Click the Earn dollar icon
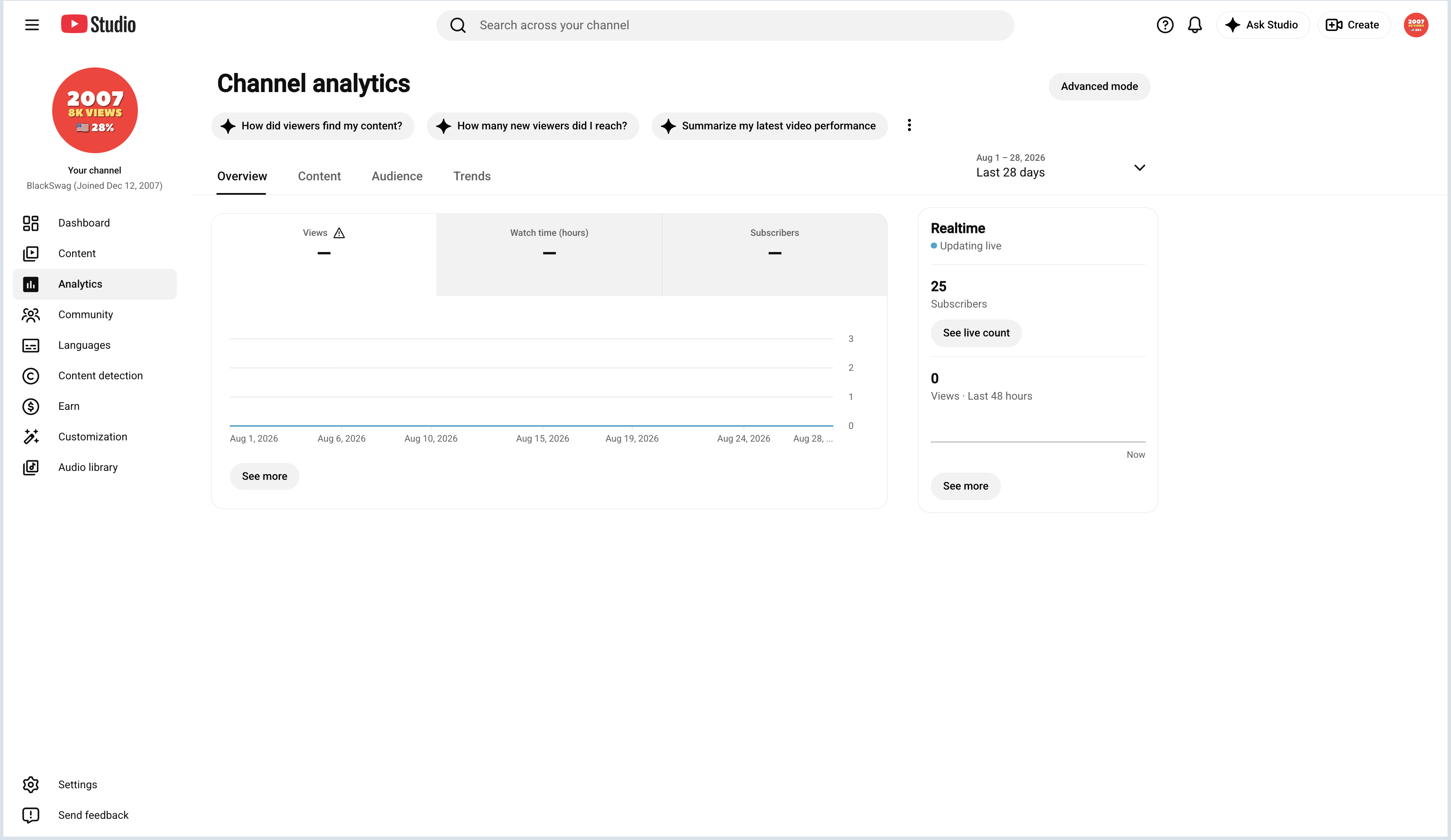The image size is (1451, 840). [31, 406]
